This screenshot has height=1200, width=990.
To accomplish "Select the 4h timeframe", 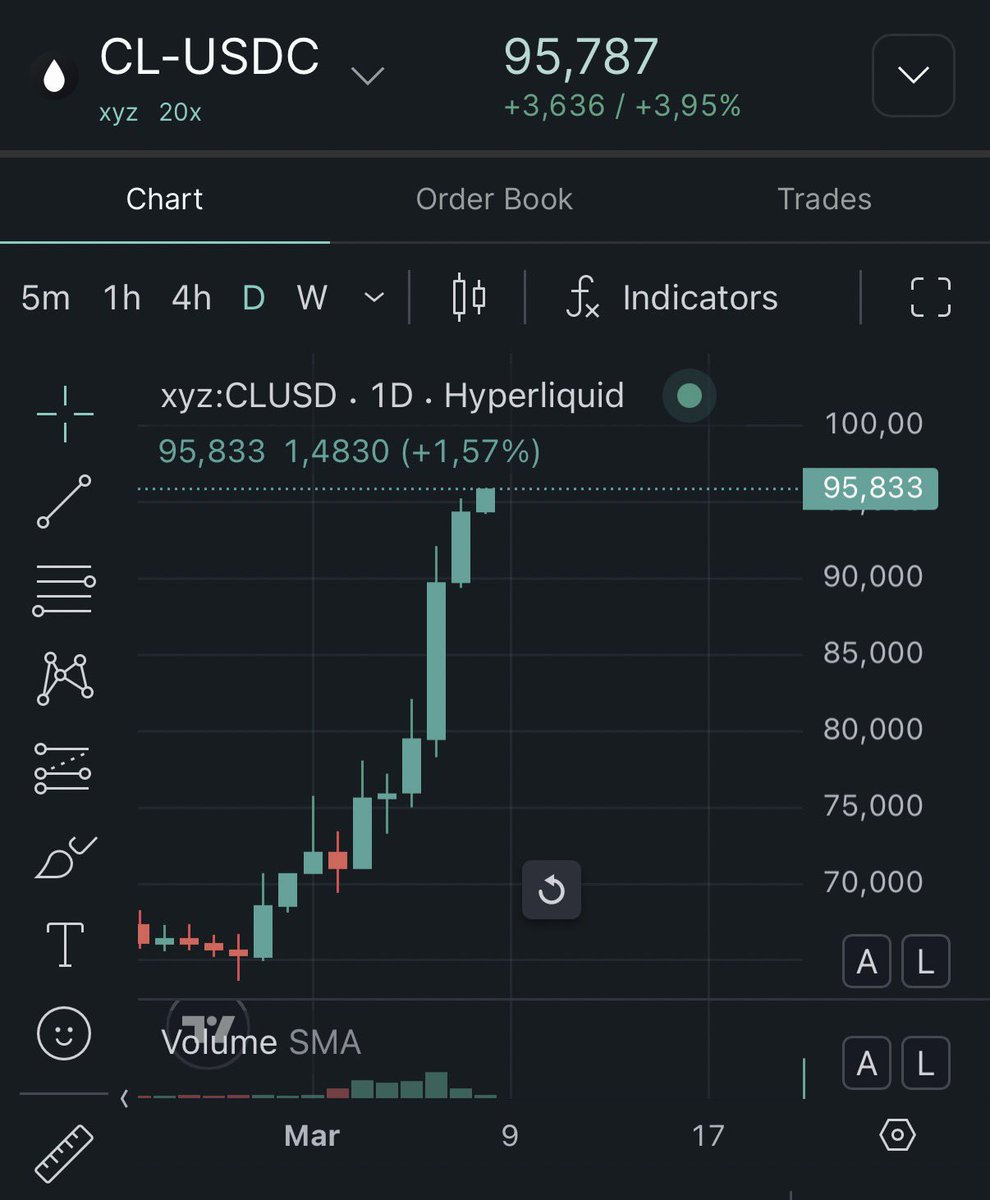I will (x=191, y=297).
